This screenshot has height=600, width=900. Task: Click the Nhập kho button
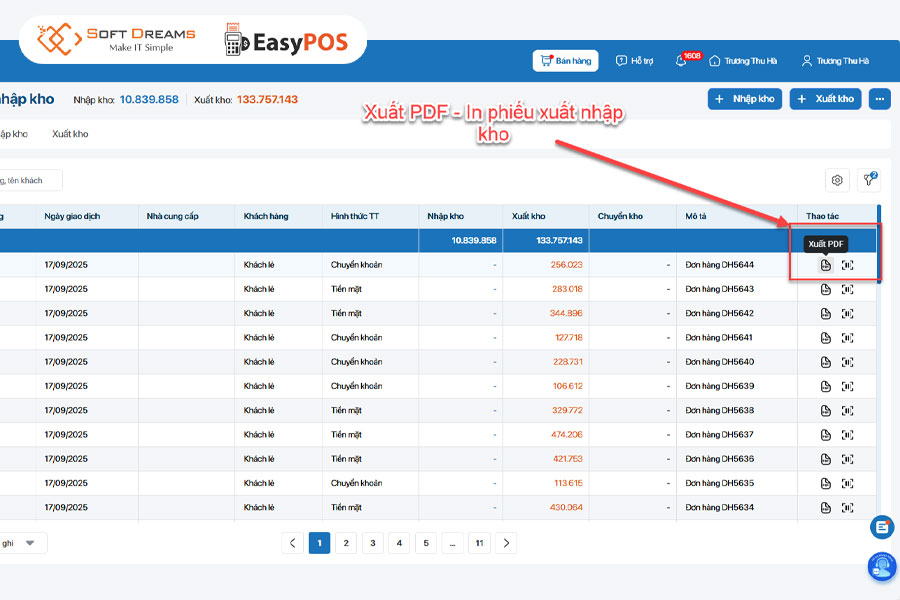[x=744, y=99]
